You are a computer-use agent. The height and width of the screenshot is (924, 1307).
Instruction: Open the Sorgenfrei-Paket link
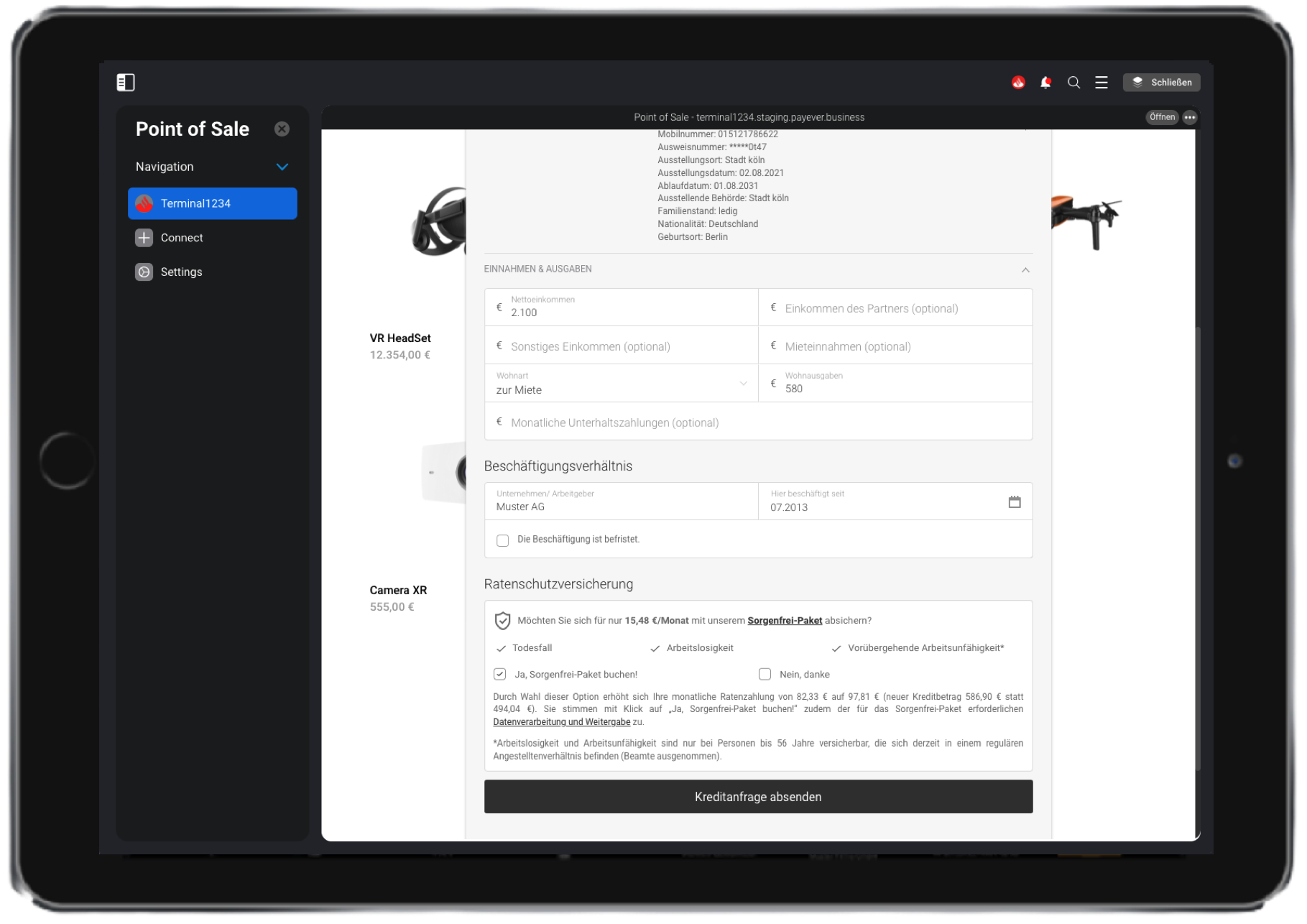785,620
